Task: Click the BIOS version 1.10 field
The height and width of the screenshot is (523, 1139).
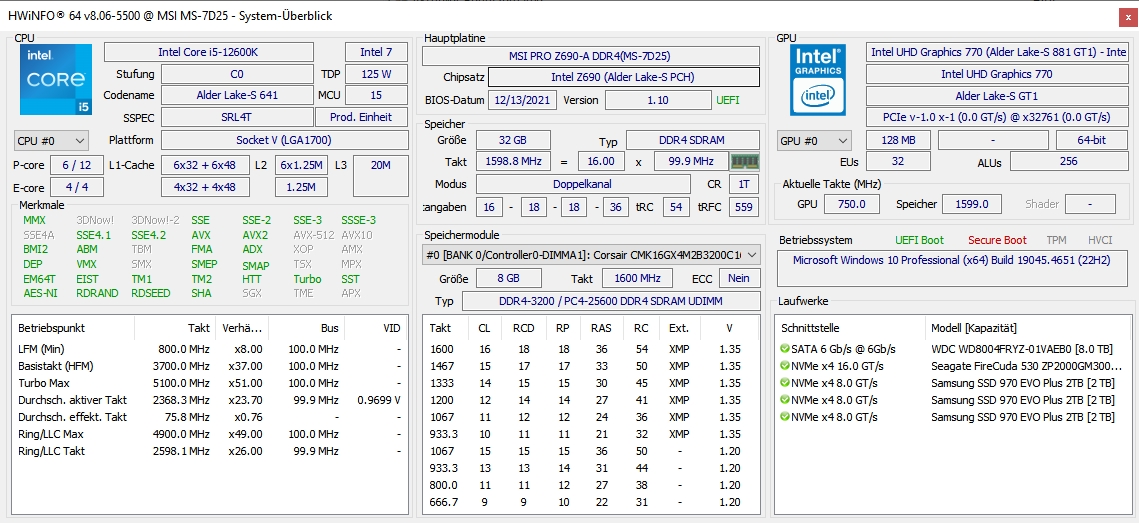Action: (657, 100)
